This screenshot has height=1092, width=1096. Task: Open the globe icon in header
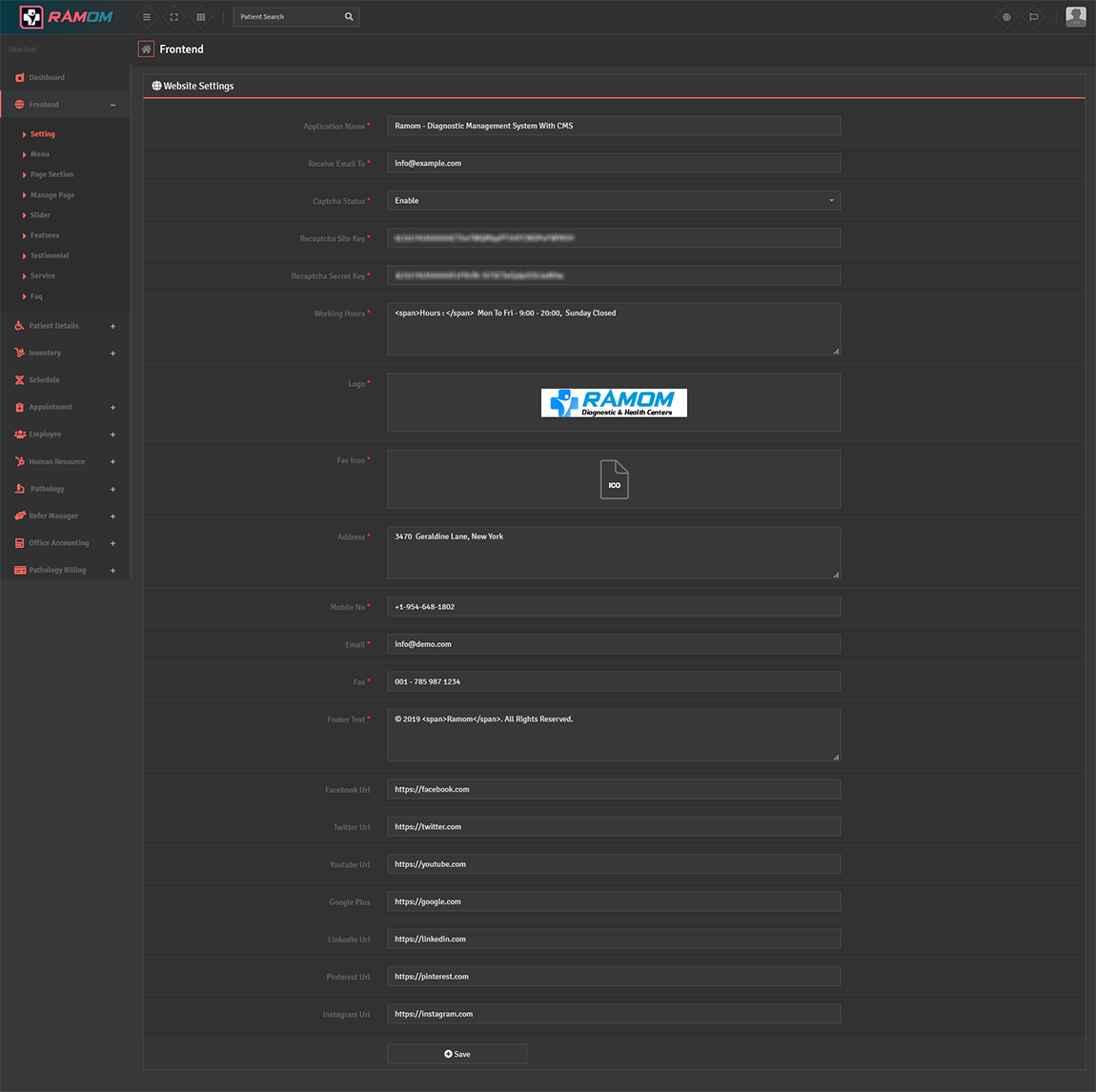coord(1006,17)
